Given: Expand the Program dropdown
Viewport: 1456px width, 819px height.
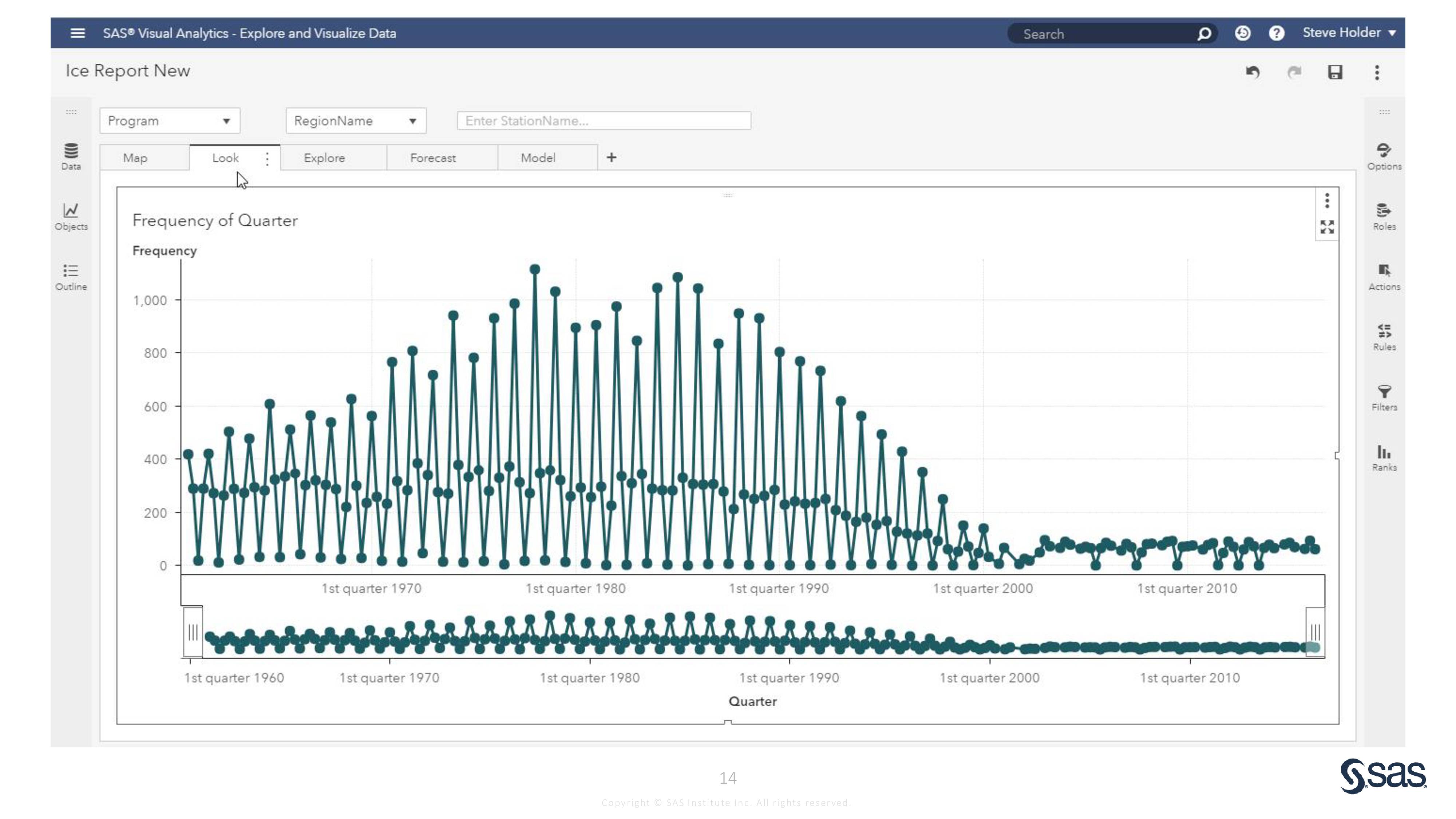Looking at the screenshot, I should (170, 121).
